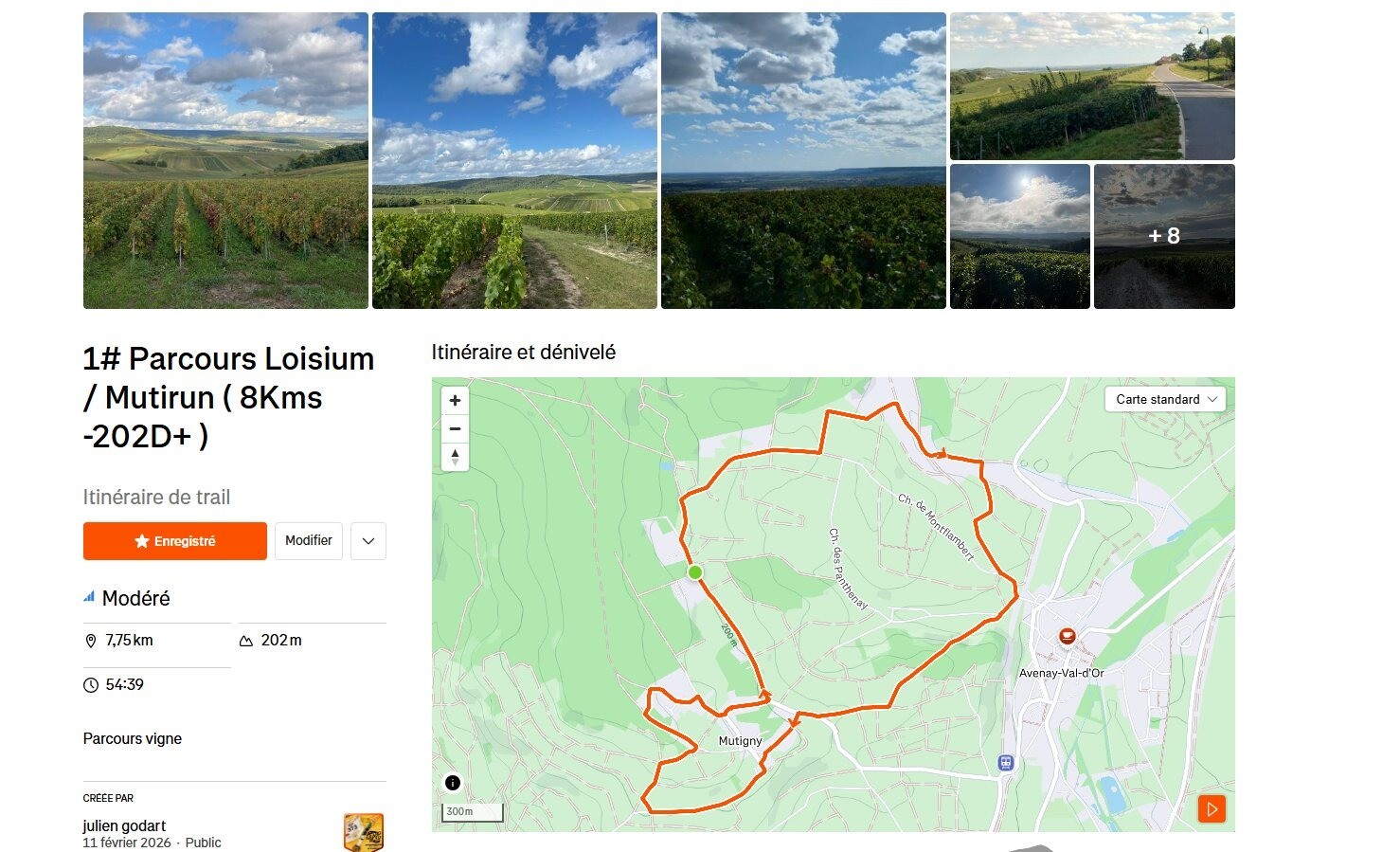Zoom in on the map with plus button

tap(455, 401)
